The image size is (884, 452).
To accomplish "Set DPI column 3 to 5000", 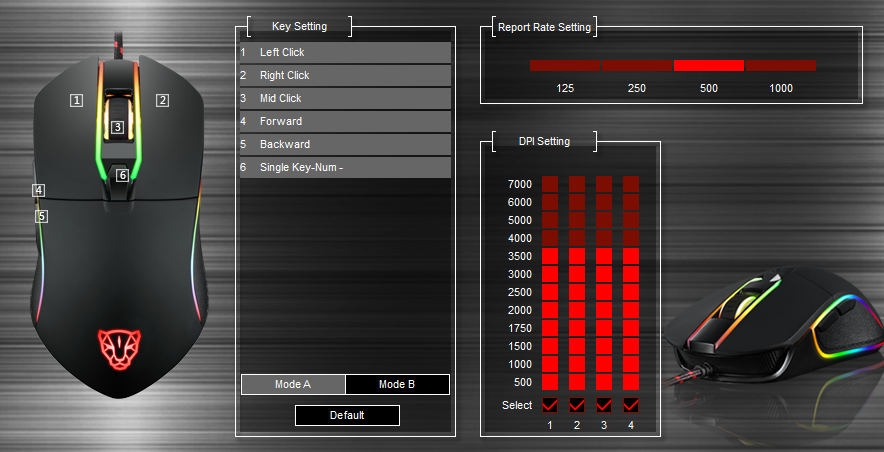I will point(604,220).
